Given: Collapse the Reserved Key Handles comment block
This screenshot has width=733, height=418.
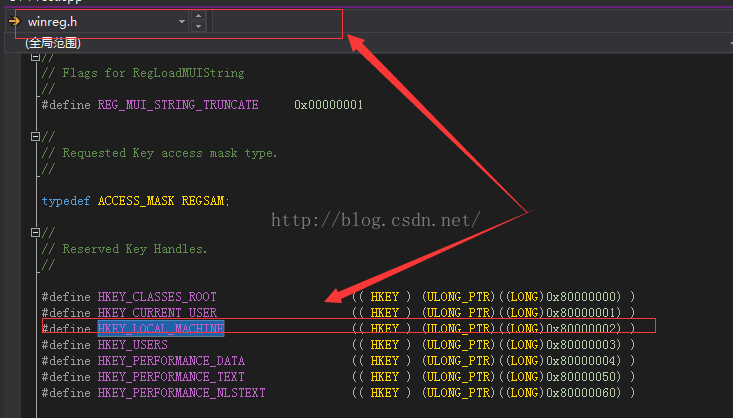Looking at the screenshot, I should (x=35, y=232).
